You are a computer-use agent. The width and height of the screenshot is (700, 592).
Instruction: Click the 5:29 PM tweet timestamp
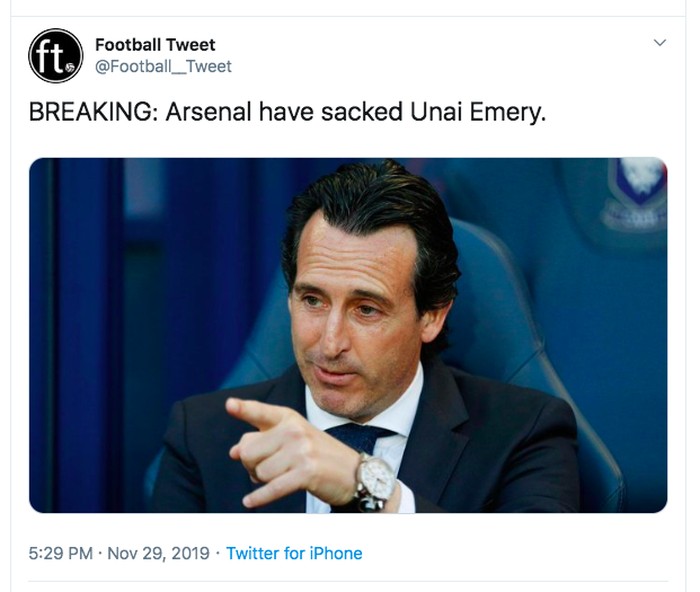62,553
